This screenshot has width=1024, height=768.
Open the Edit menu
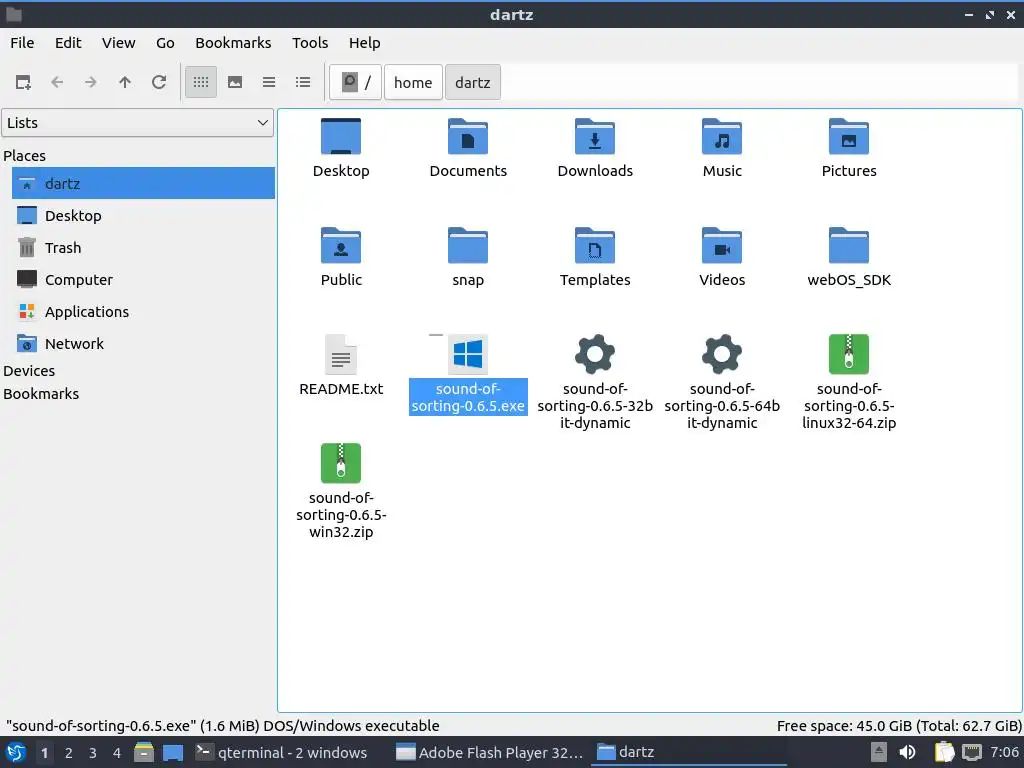68,43
